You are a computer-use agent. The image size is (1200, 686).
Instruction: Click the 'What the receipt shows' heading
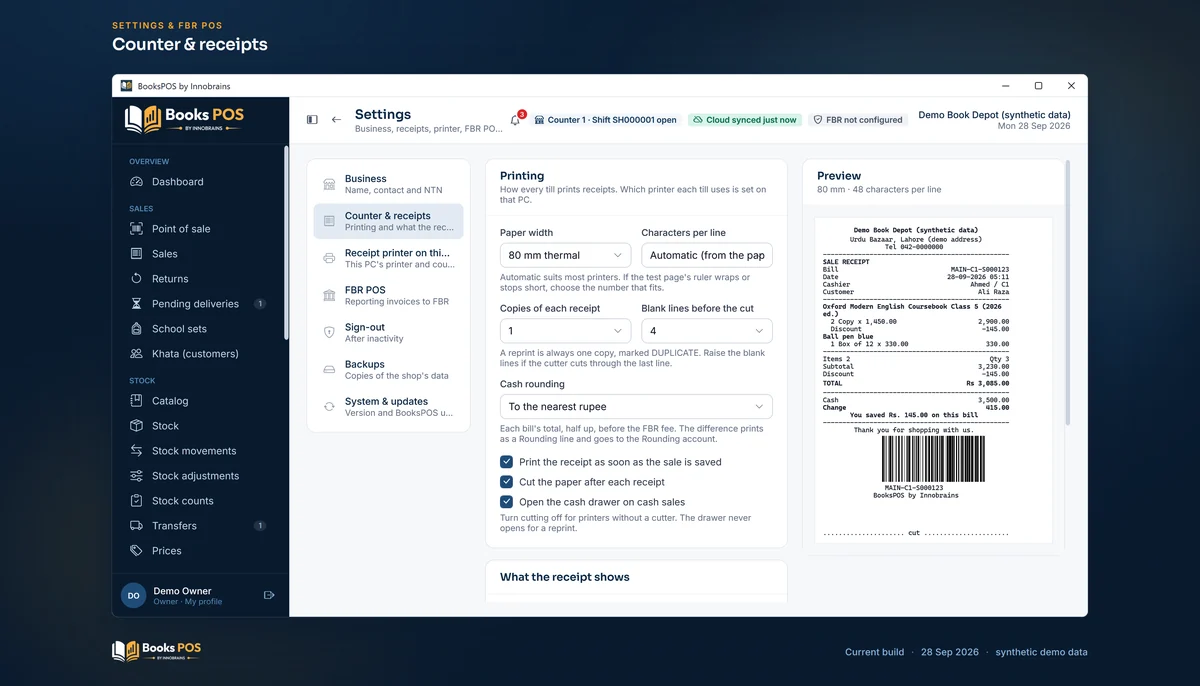click(x=565, y=577)
